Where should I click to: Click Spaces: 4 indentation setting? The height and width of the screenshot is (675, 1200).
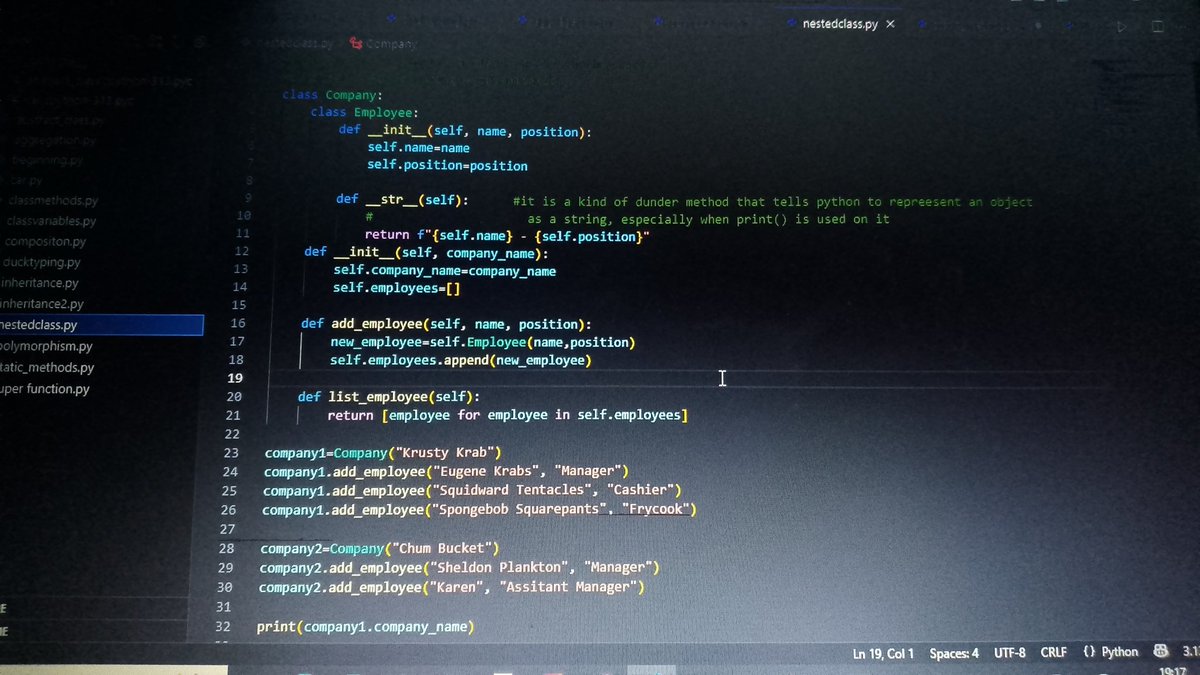(954, 652)
